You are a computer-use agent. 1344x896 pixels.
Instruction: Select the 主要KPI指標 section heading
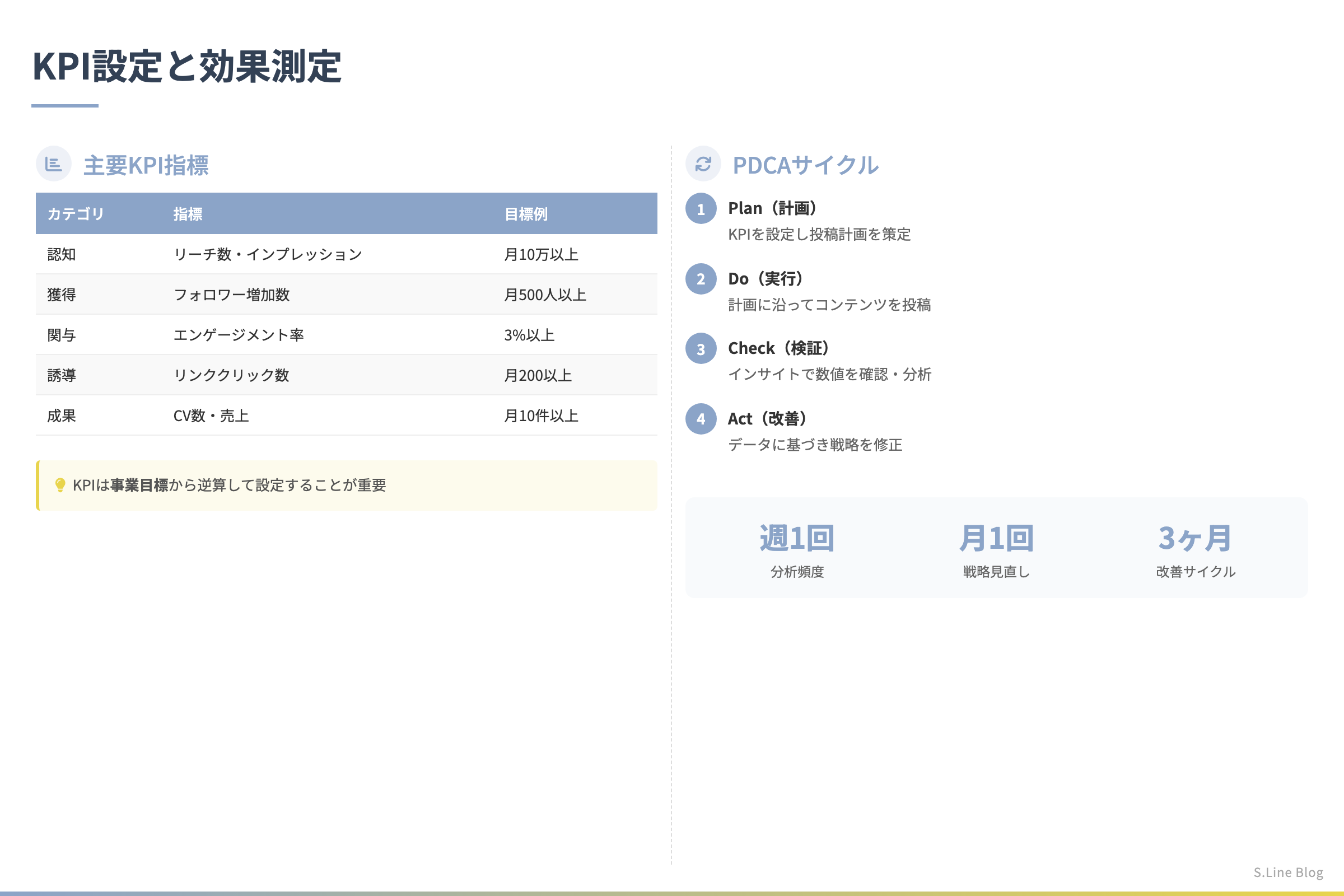point(146,165)
